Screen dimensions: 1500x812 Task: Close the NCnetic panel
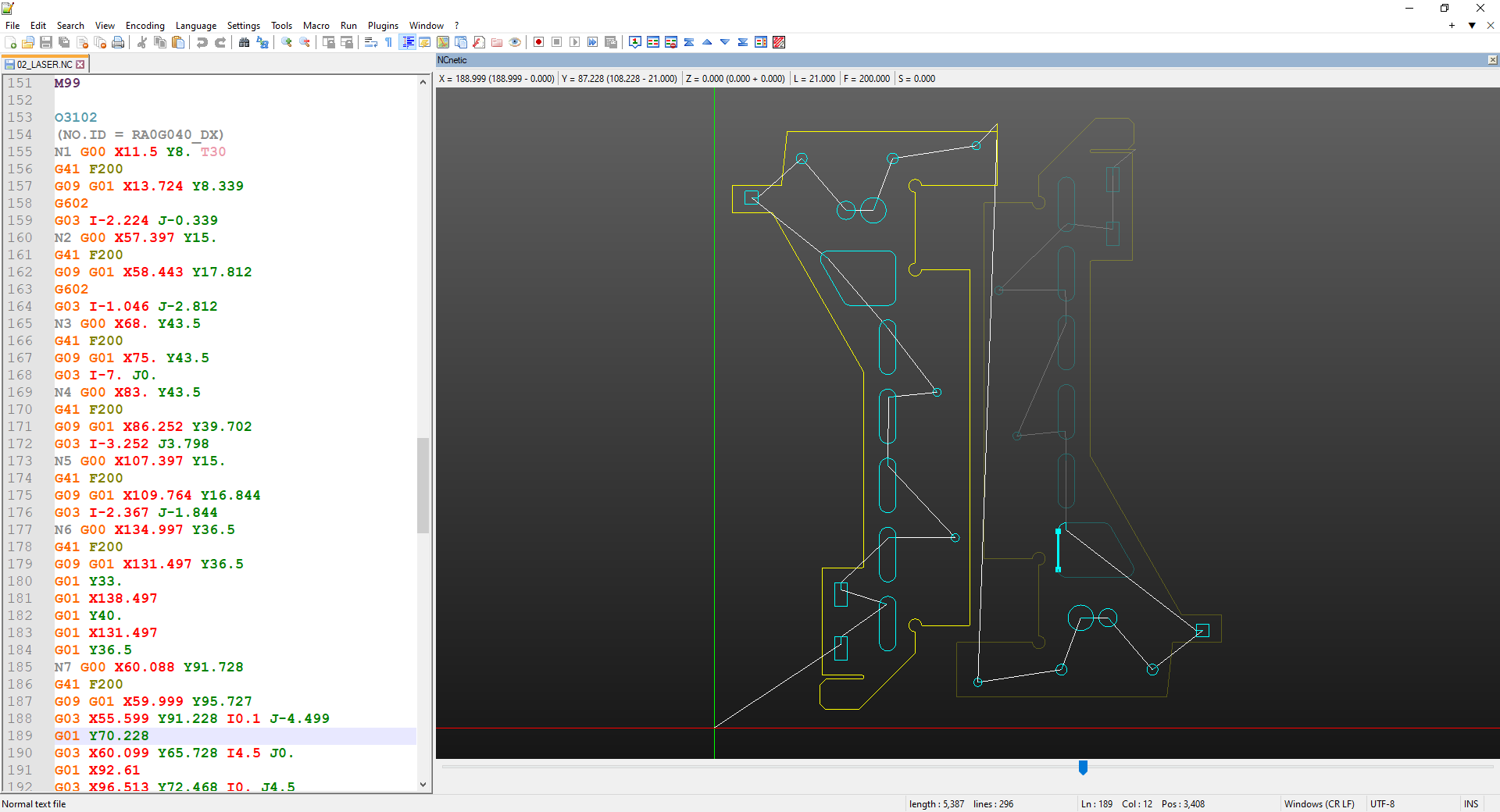click(1492, 60)
